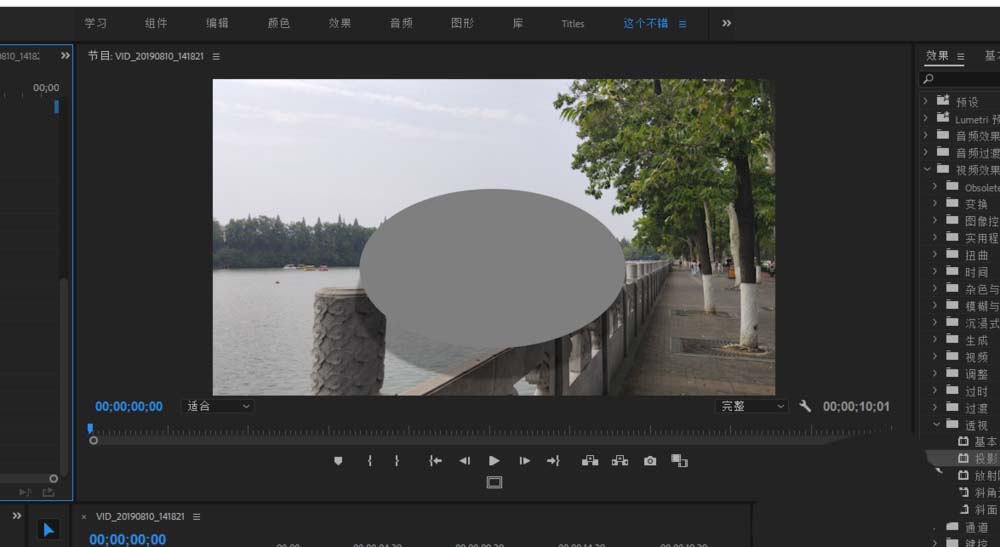The image size is (1000, 547).
Task: Expand the 通道 effects folder
Action: click(935, 528)
